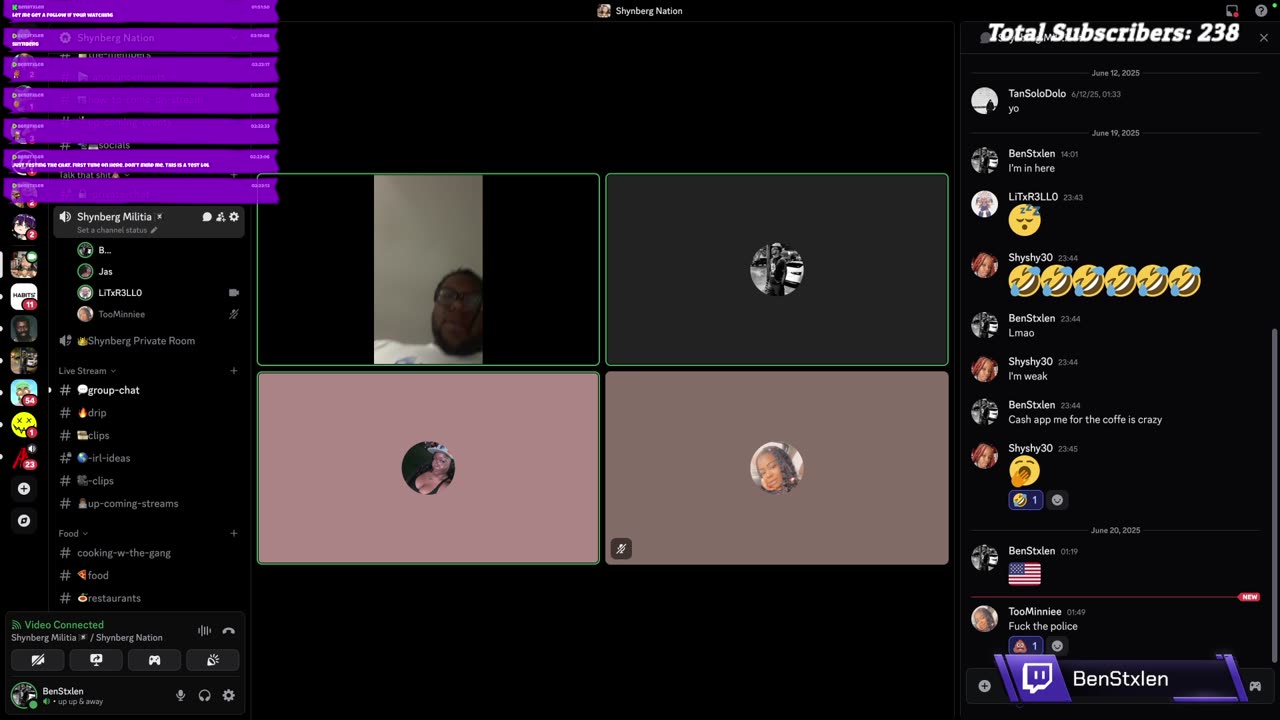Start an activity with the controller button

click(x=155, y=660)
